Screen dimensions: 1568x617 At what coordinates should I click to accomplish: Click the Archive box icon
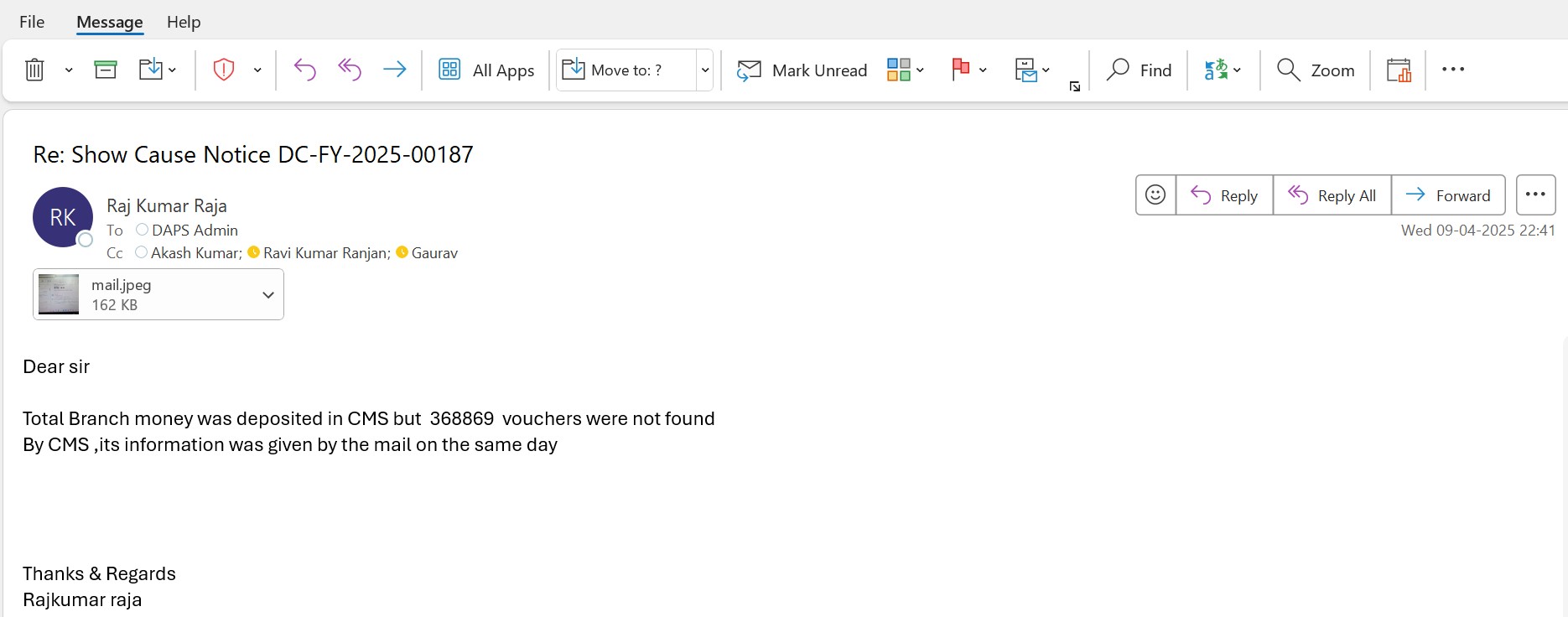coord(106,70)
